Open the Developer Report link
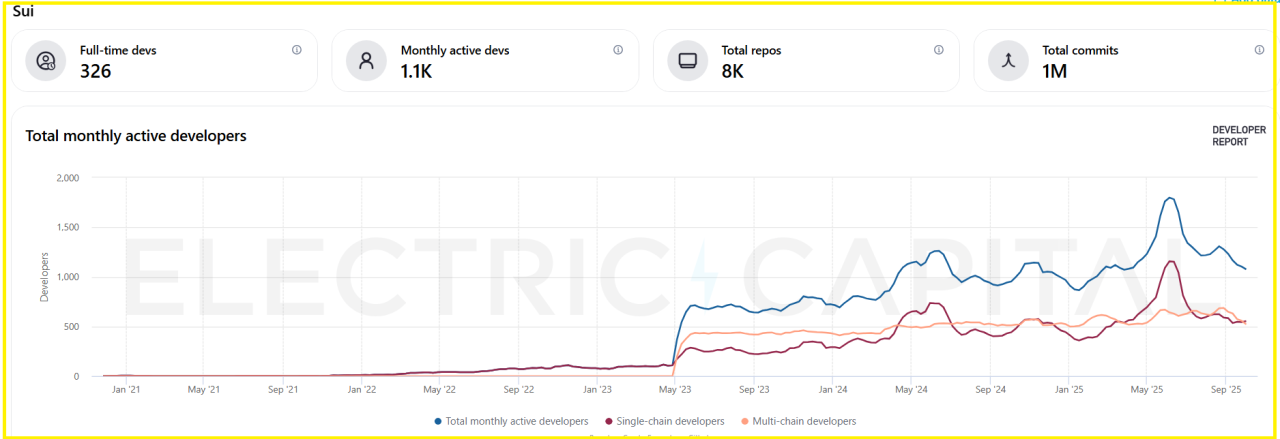 [x=1238, y=136]
